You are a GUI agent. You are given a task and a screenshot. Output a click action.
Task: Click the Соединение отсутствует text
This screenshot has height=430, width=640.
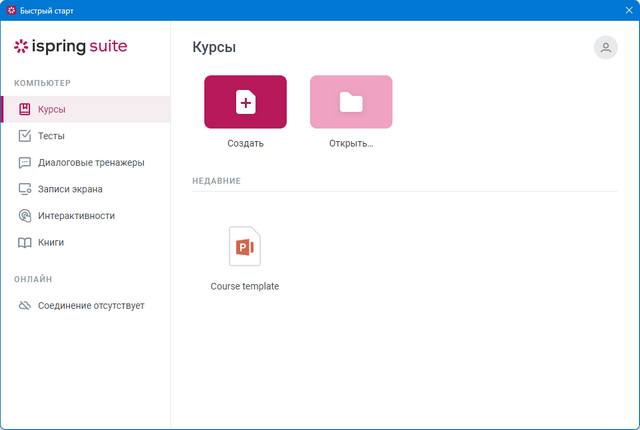(x=91, y=305)
